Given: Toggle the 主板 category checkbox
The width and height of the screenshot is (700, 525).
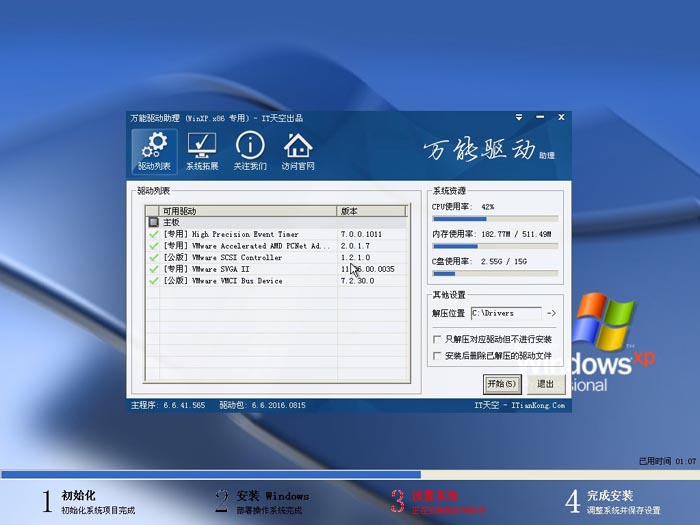Looking at the screenshot, I should click(x=154, y=222).
